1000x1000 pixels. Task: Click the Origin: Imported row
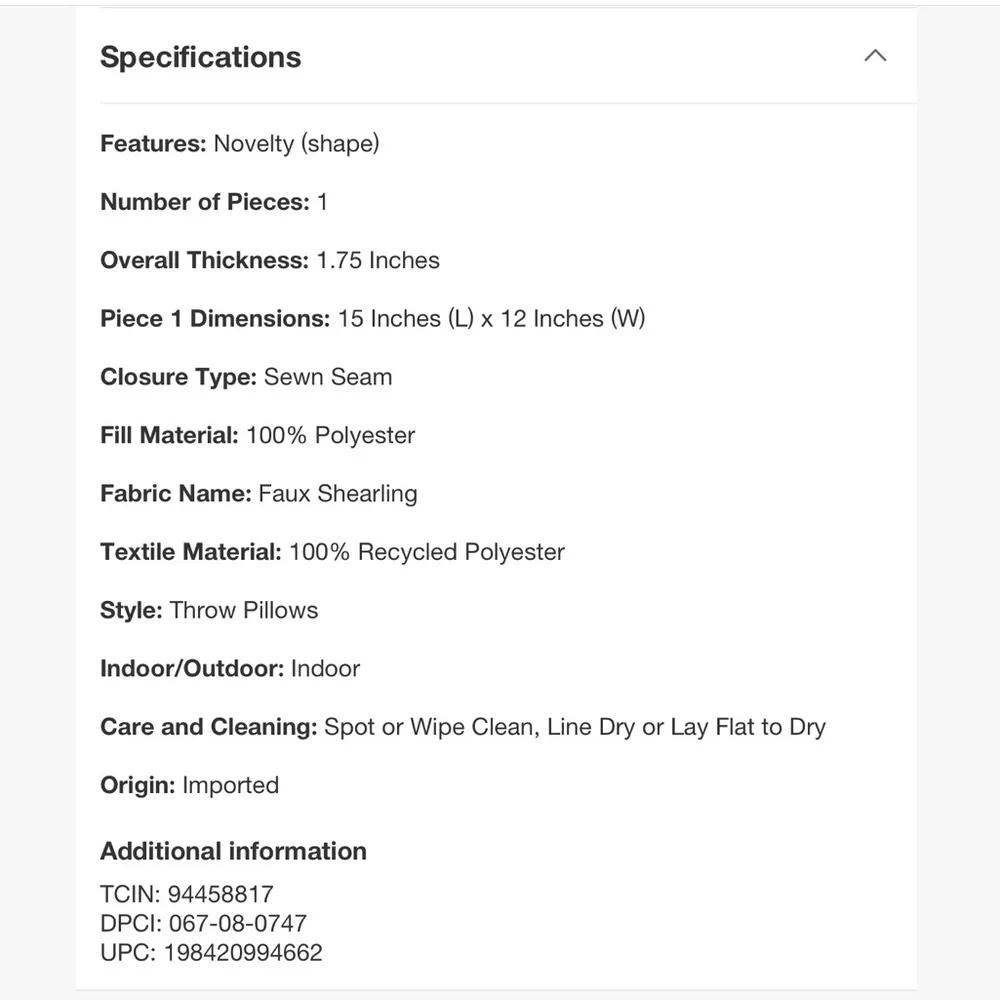click(x=189, y=786)
